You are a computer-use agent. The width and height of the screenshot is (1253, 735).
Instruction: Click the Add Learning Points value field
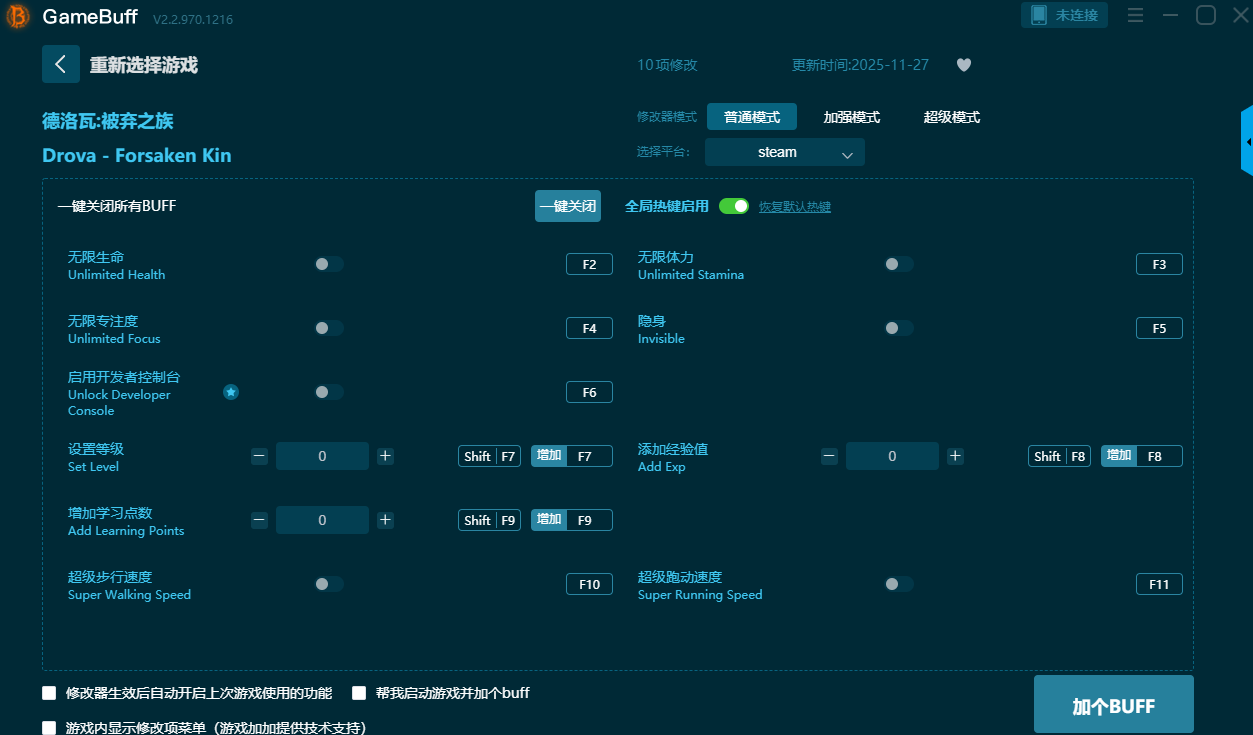(322, 520)
